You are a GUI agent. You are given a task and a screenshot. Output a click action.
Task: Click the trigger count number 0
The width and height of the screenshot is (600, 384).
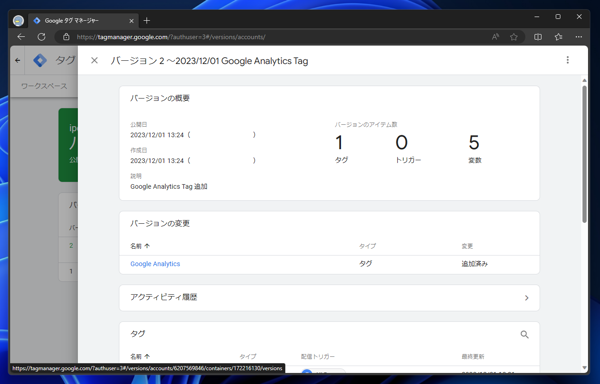coord(401,143)
